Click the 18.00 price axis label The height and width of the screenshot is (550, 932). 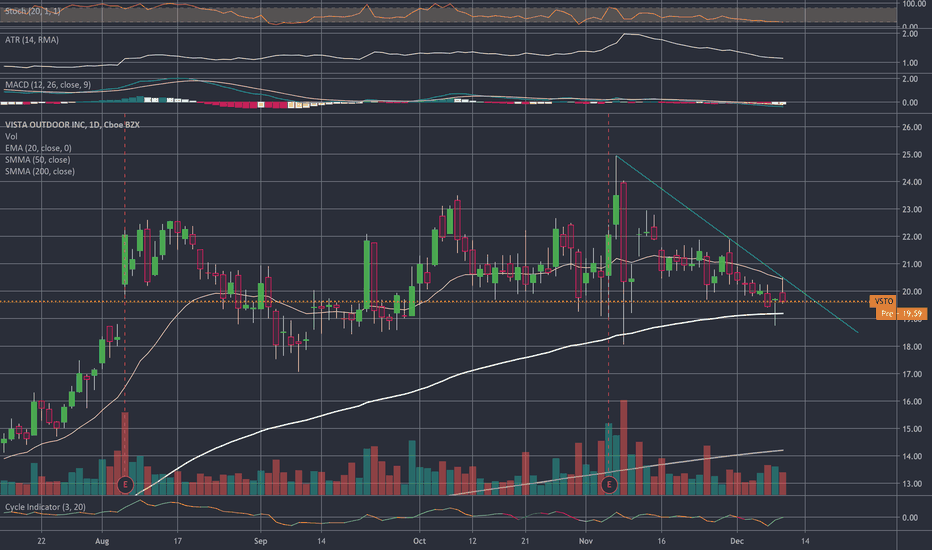(912, 347)
